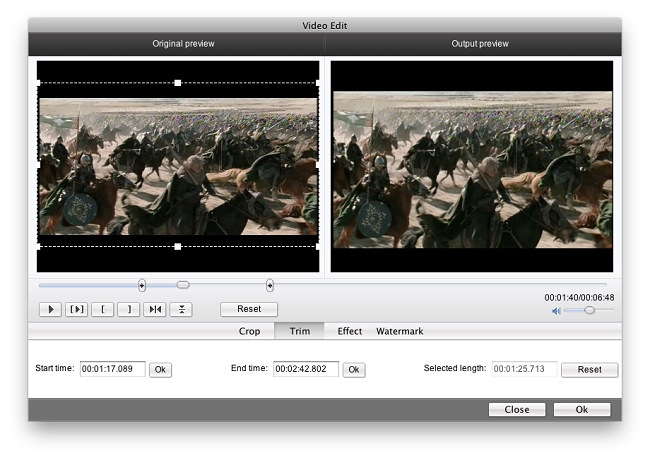Click the split clip icon button
This screenshot has height=460, width=650.
[155, 309]
